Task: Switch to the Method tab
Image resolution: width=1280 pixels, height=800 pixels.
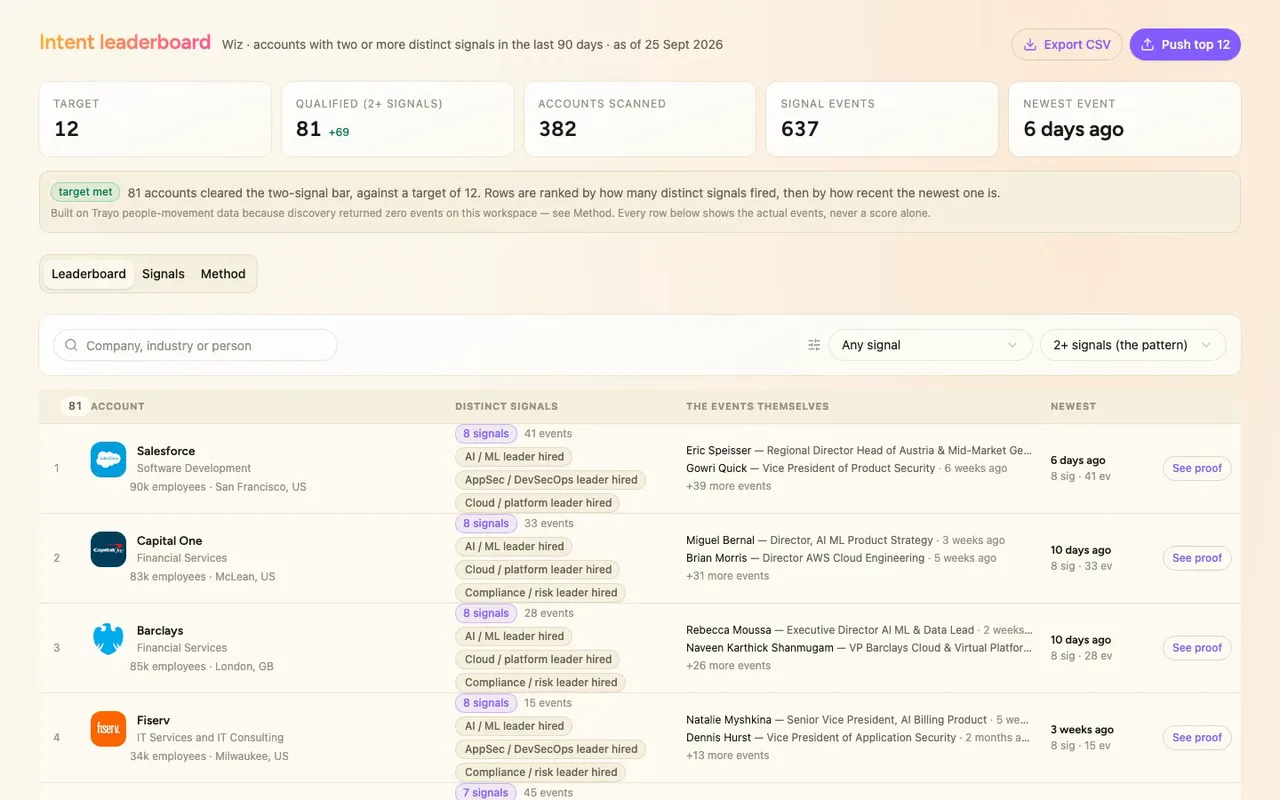Action: tap(223, 274)
